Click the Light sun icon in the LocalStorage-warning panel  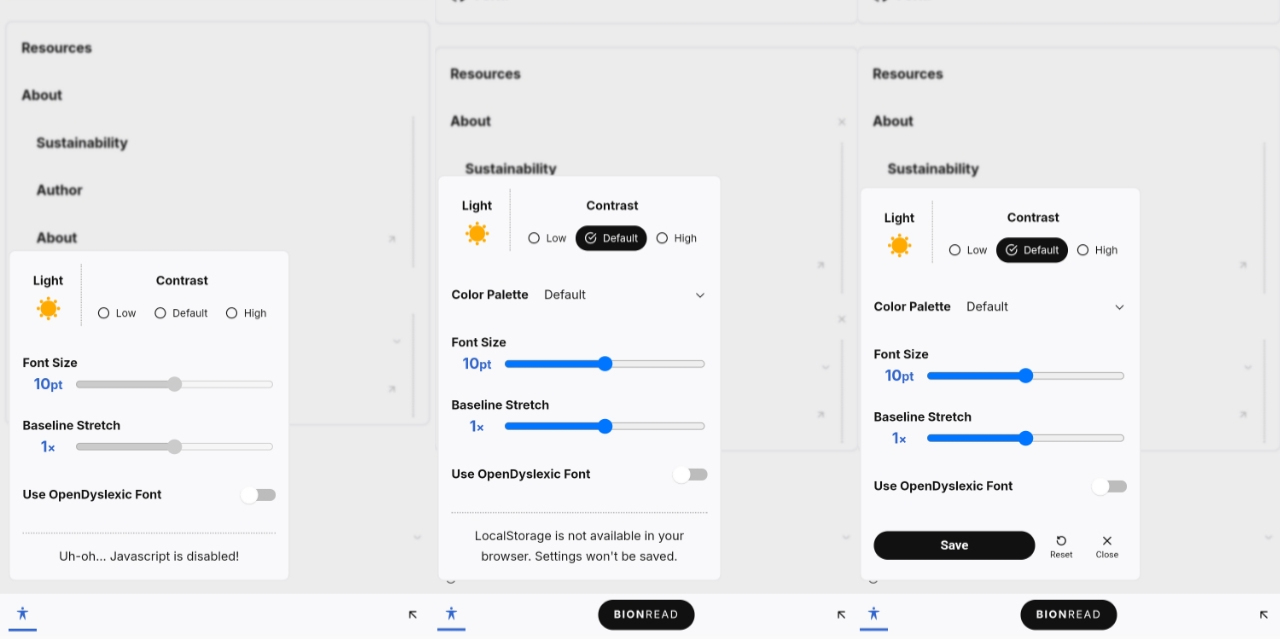click(477, 233)
